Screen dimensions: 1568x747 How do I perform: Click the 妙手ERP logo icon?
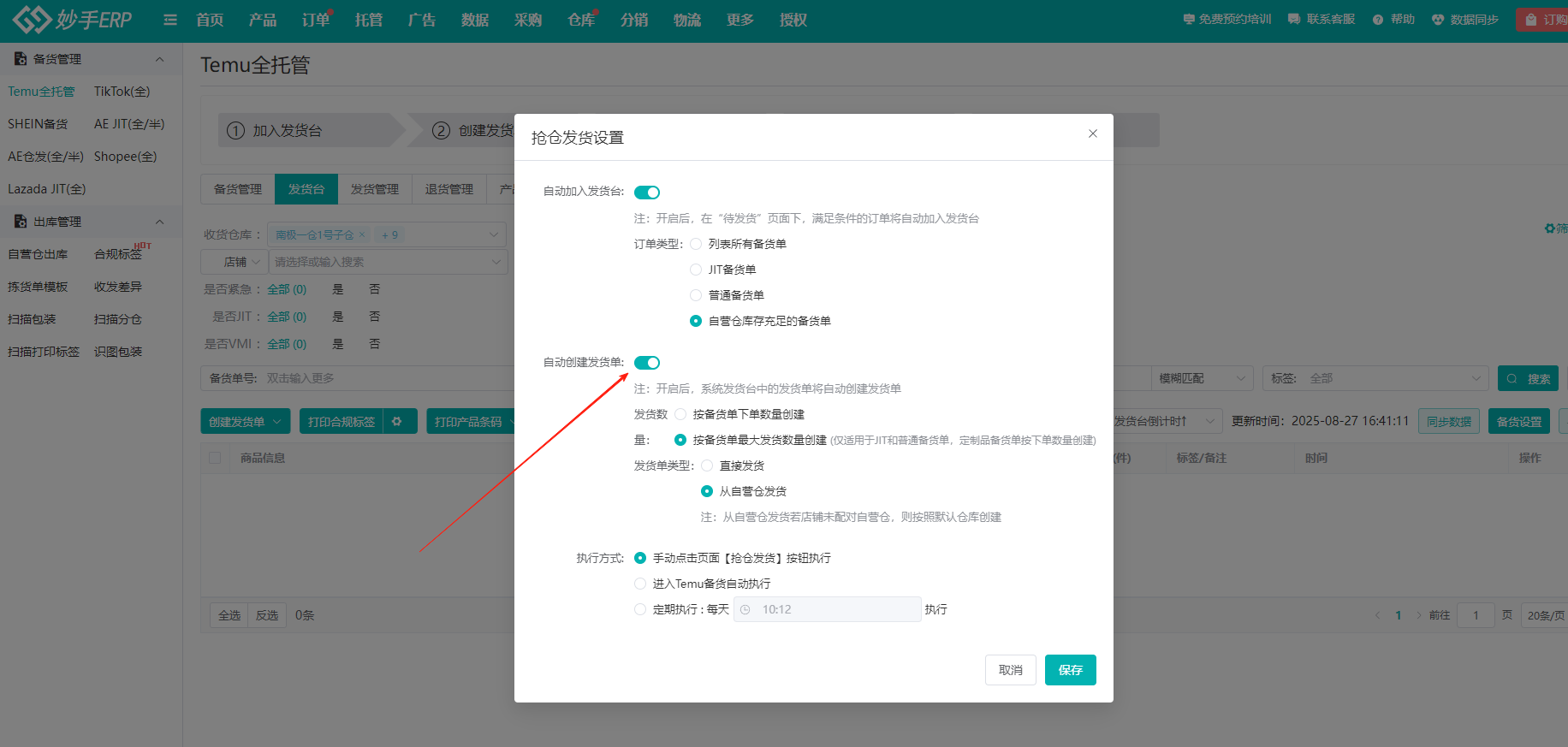pyautogui.click(x=33, y=20)
